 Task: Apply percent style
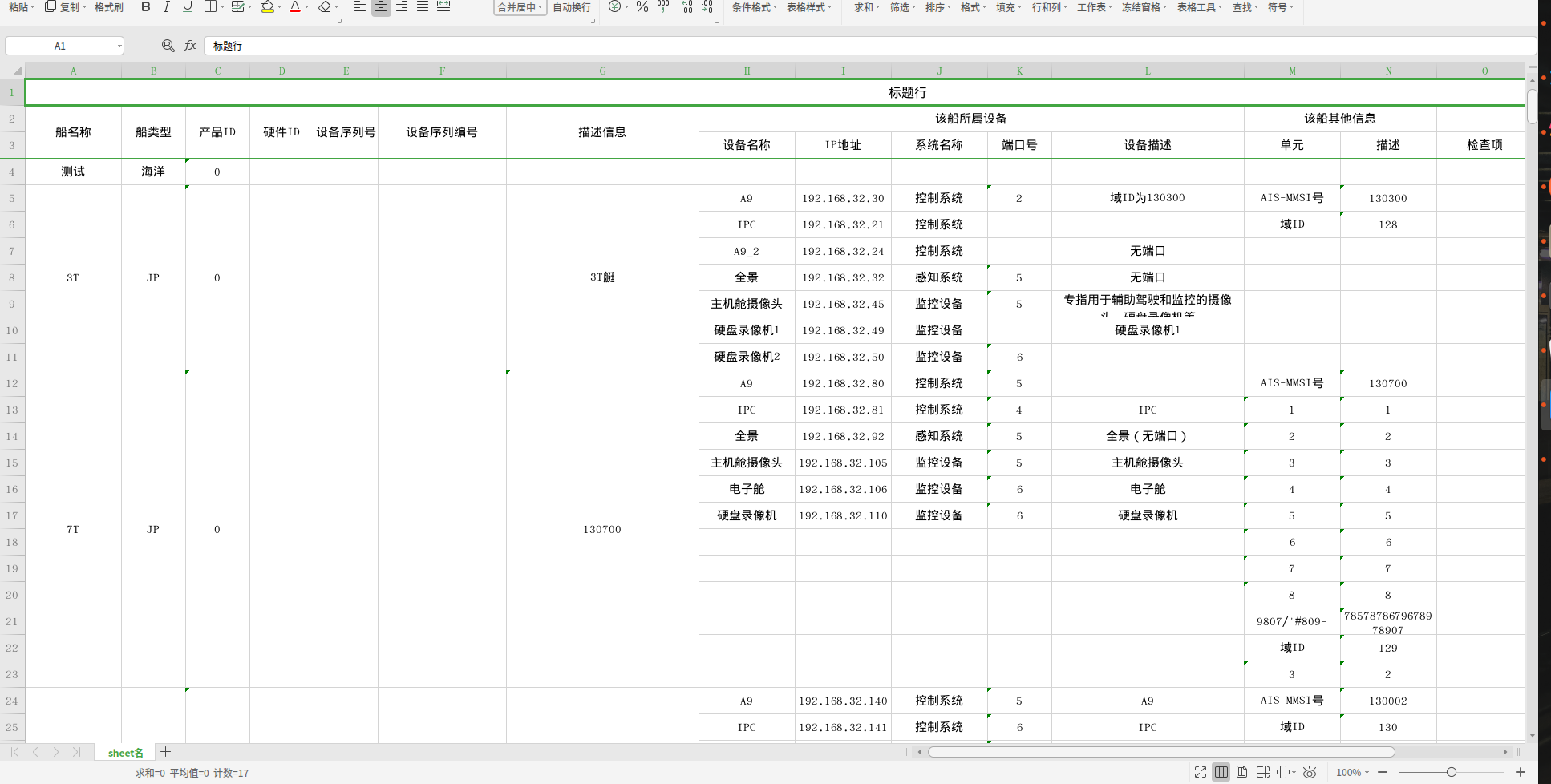642,6
